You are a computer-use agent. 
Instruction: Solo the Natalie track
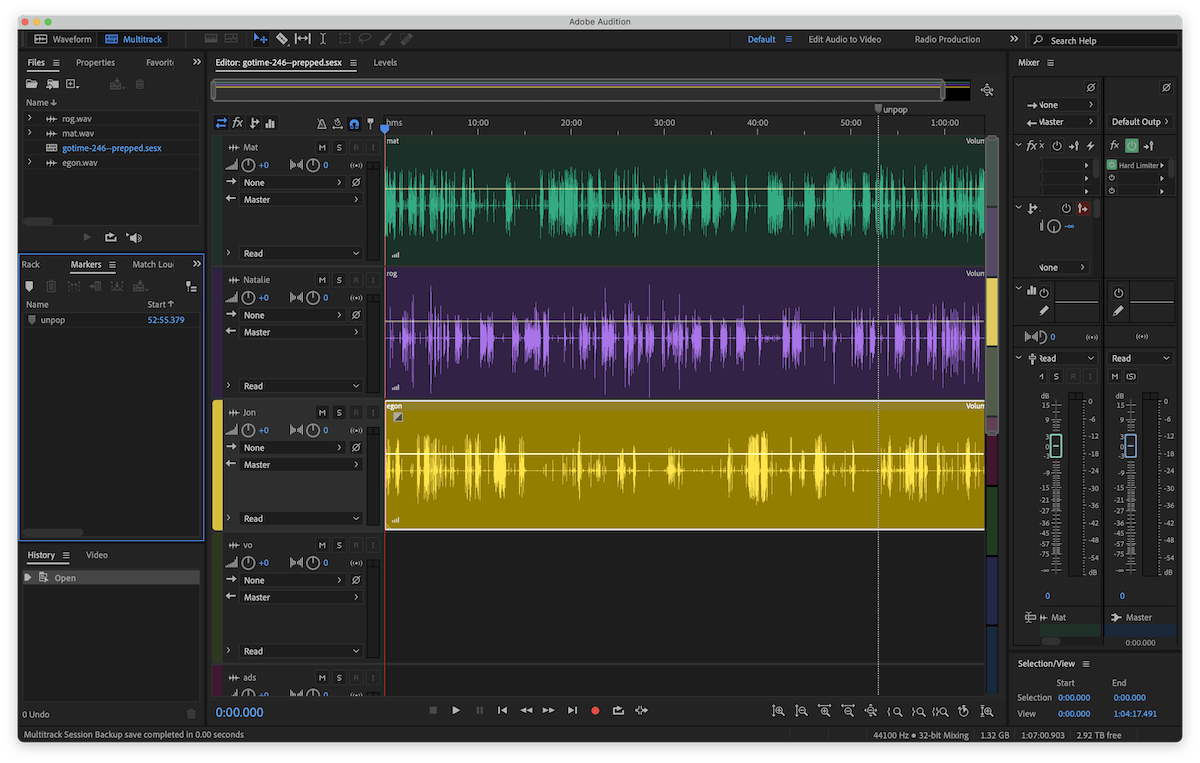[x=339, y=280]
